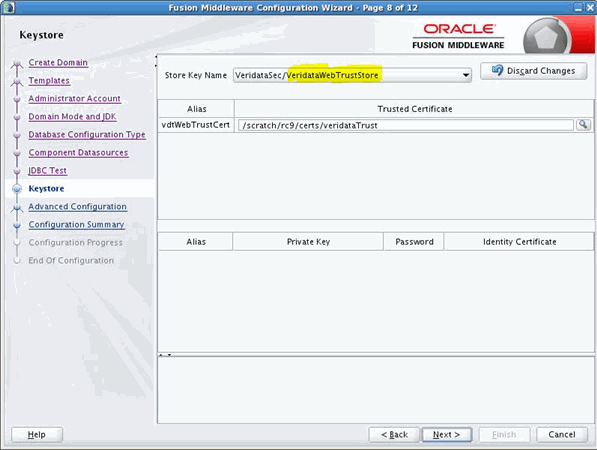The image size is (597, 450).
Task: Click the Alias header in private key table
Action: (x=196, y=242)
